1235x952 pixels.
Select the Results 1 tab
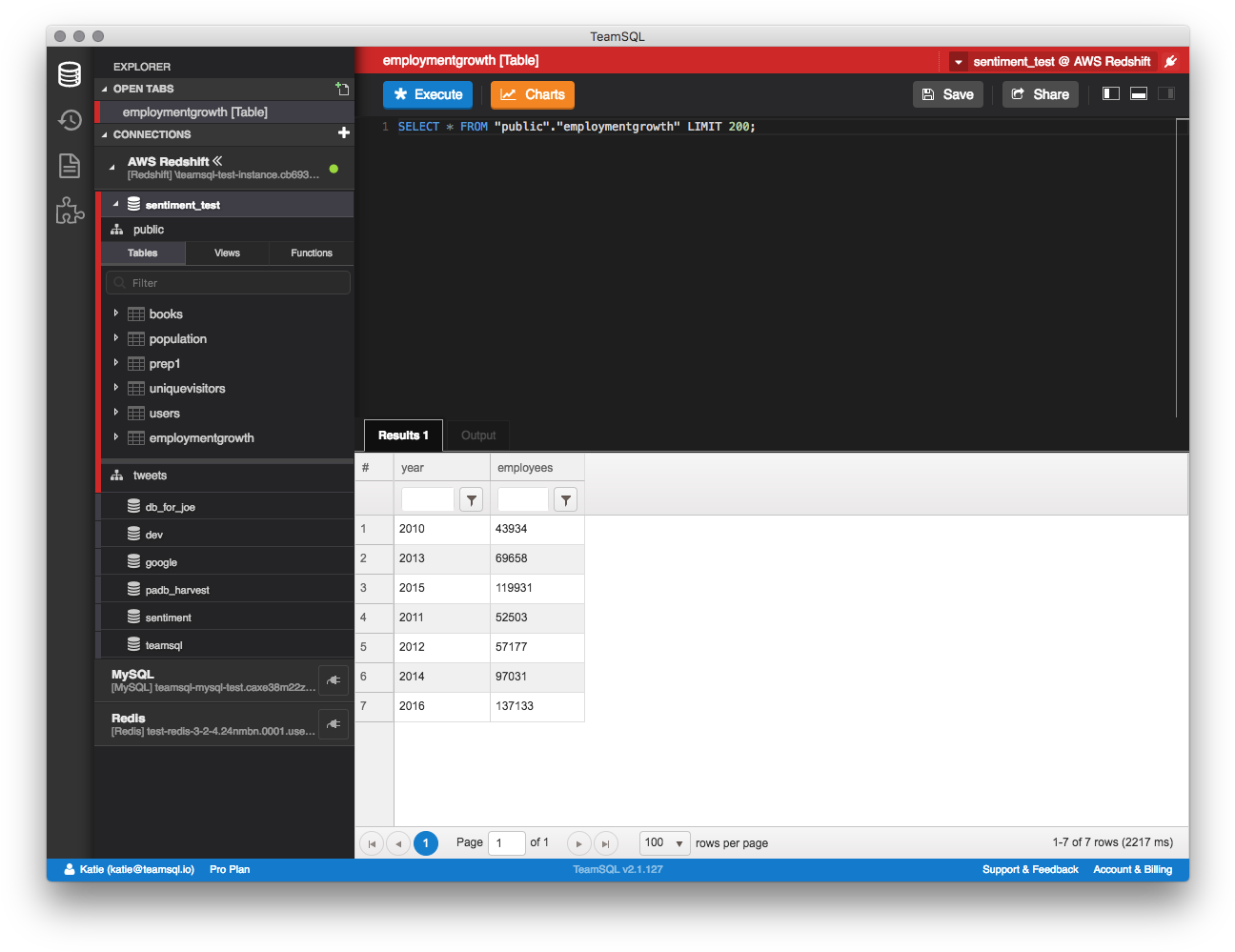click(403, 435)
